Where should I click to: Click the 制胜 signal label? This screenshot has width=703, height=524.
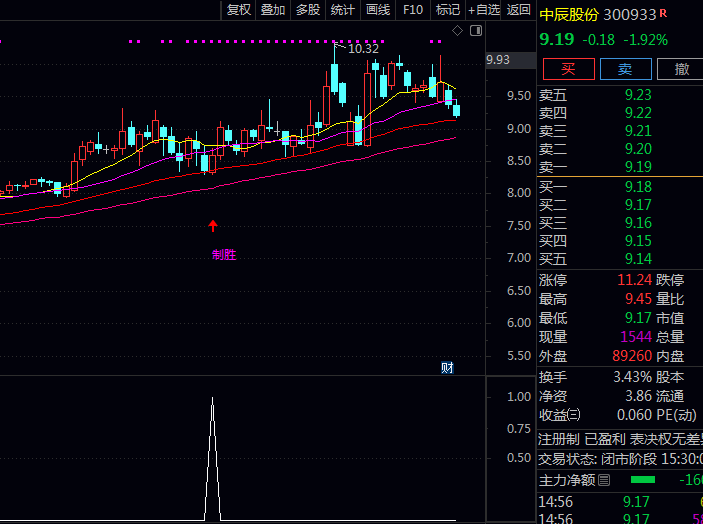(x=224, y=255)
